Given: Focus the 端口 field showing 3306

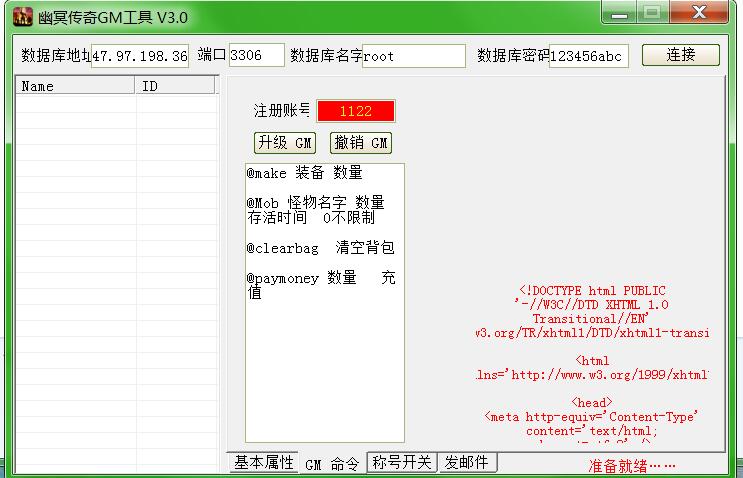Looking at the screenshot, I should [x=256, y=56].
